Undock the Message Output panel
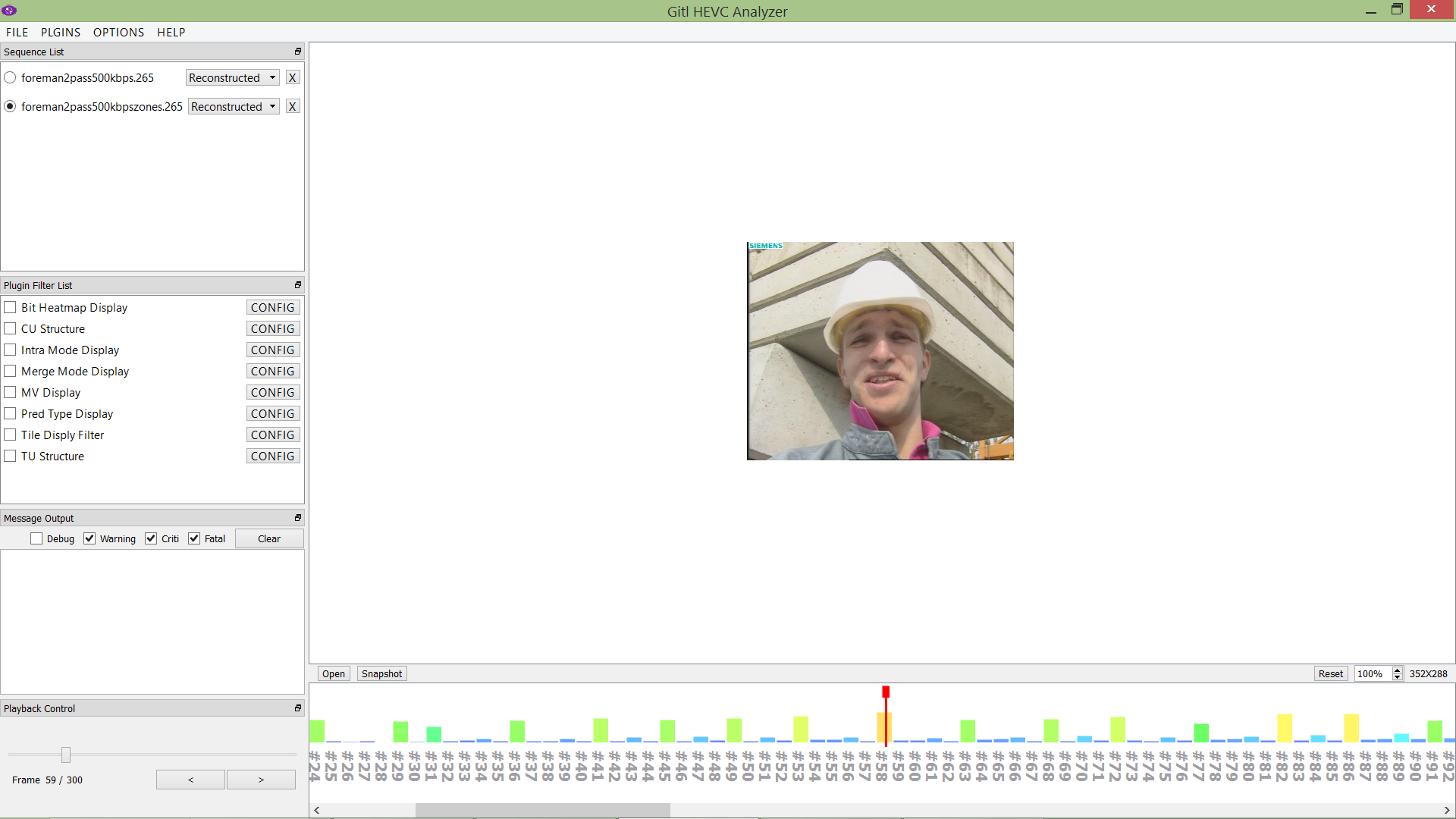 coord(298,518)
